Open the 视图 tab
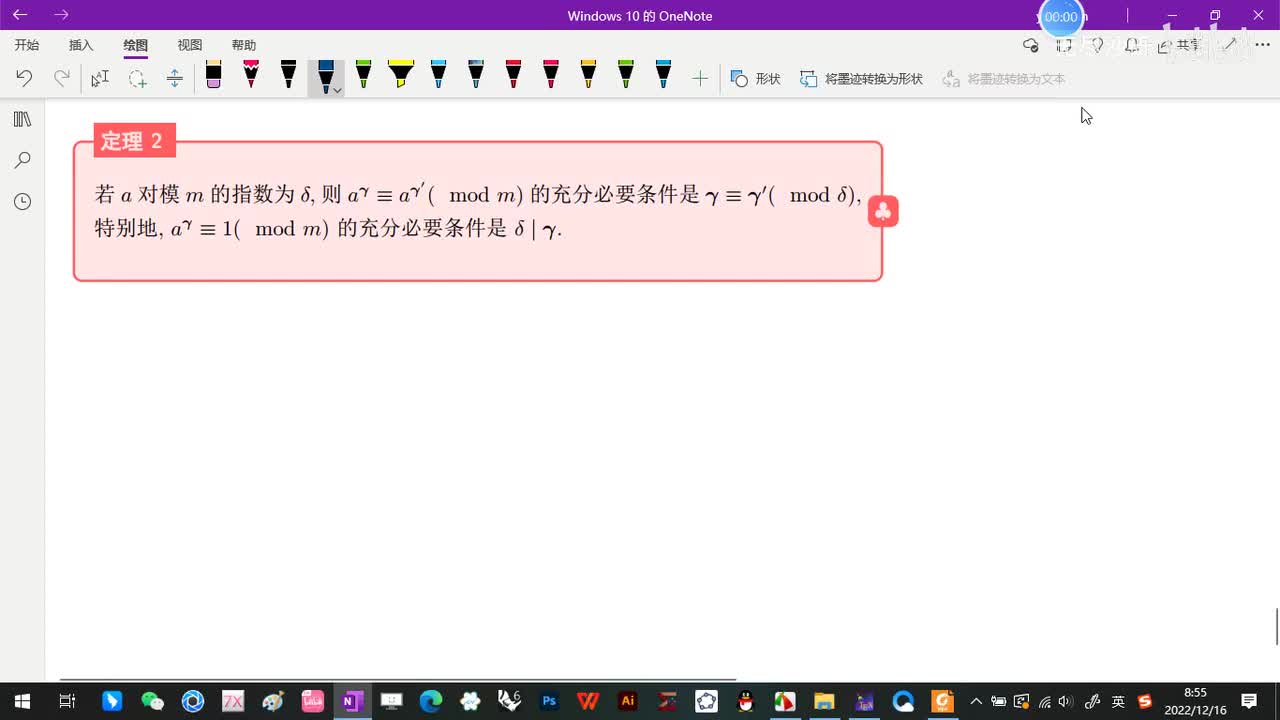The image size is (1280, 720). [190, 45]
